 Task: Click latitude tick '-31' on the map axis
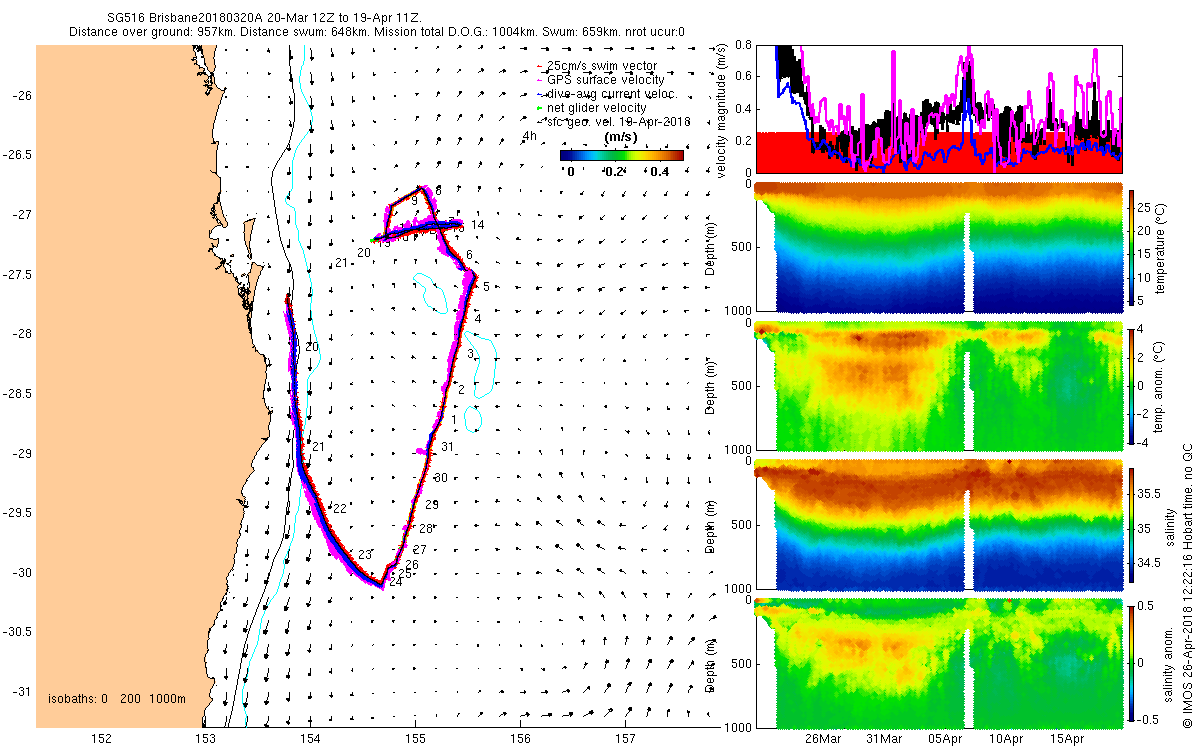pos(22,692)
